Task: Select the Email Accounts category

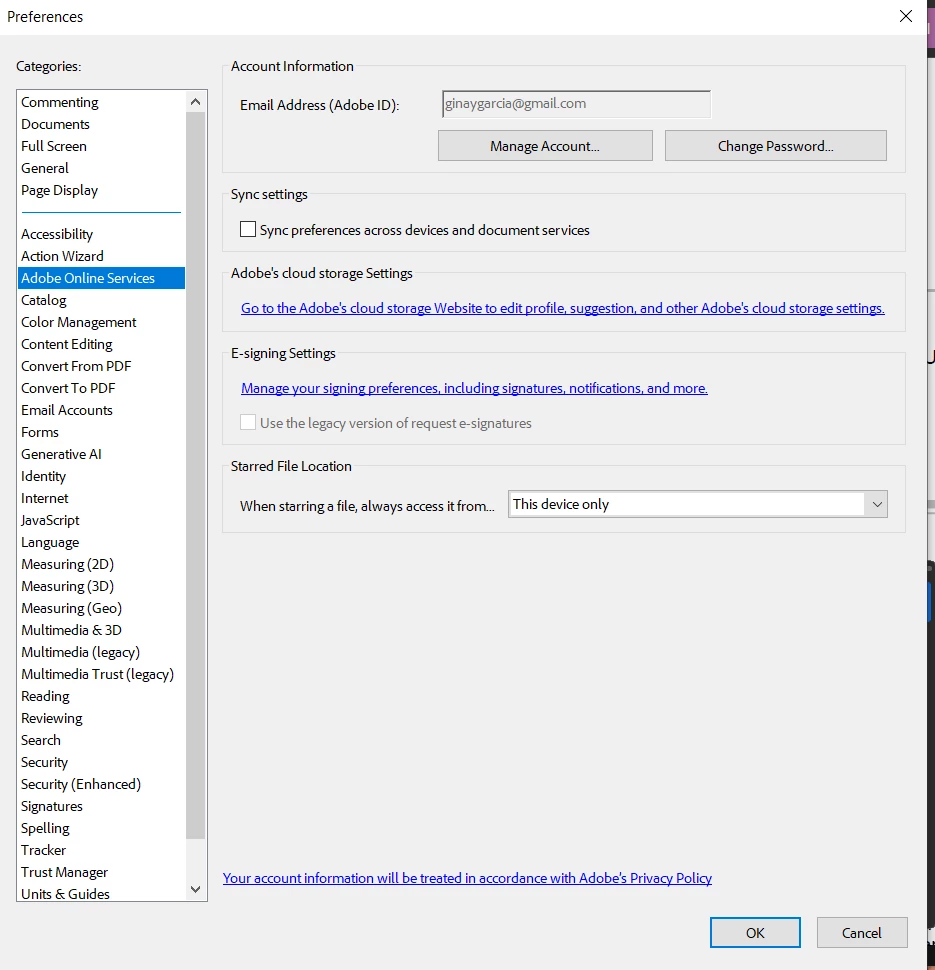Action: click(x=101, y=410)
